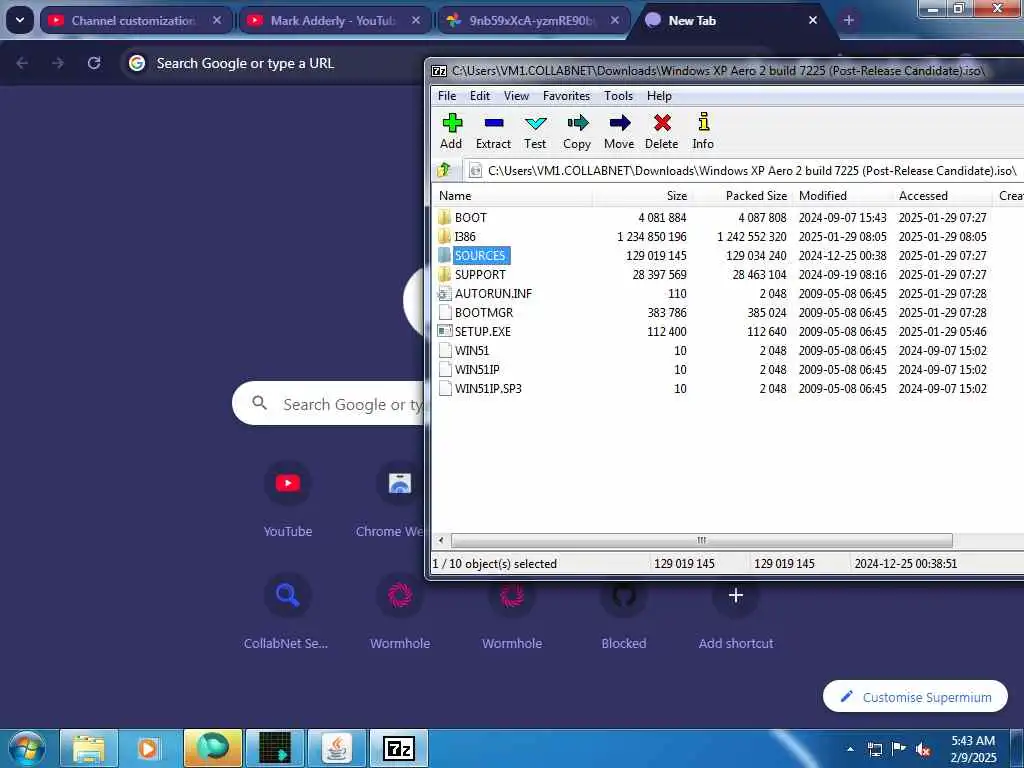Select the I386 folder
The height and width of the screenshot is (768, 1024).
tap(465, 236)
